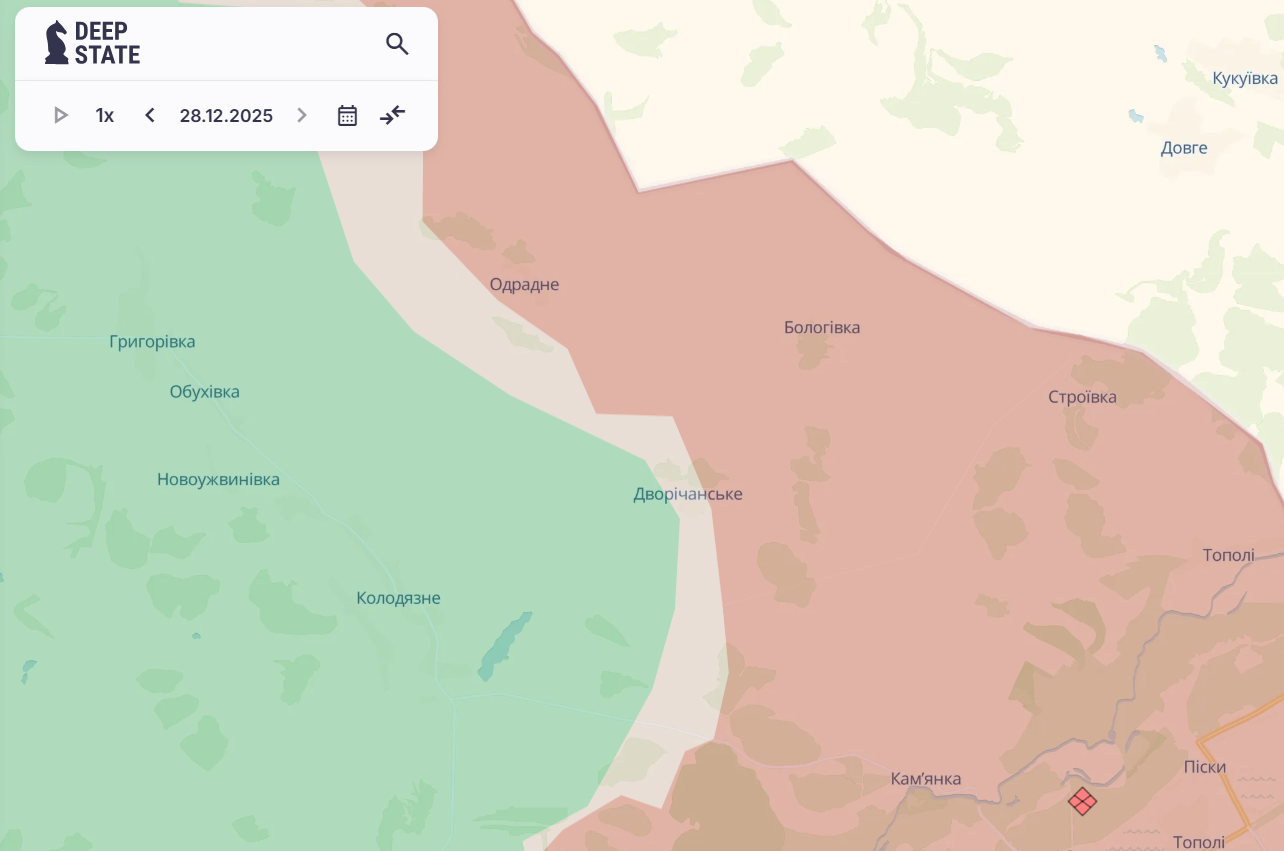Advance to next date with right chevron

302,115
